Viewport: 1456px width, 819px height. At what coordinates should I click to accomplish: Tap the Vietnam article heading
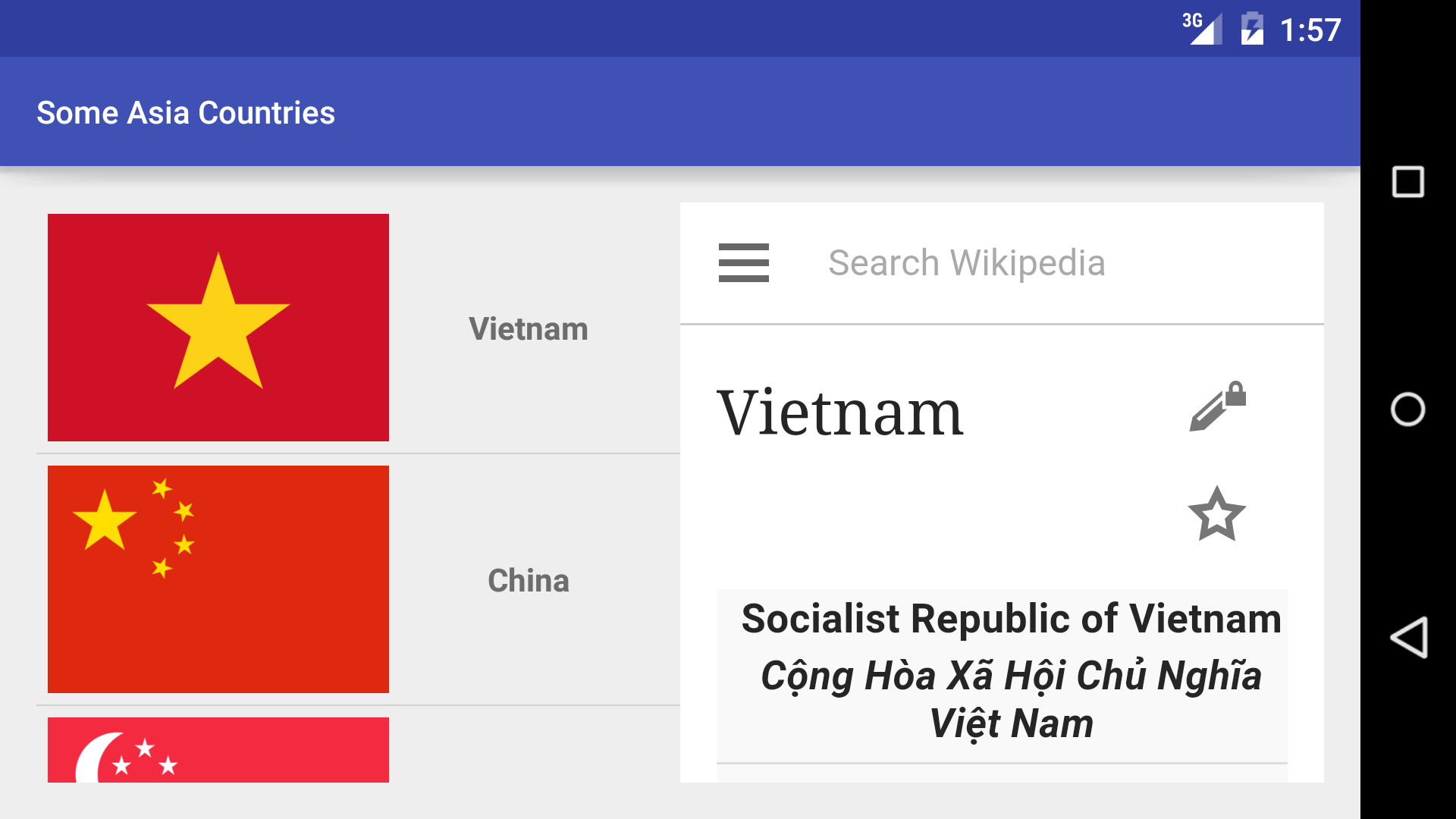click(840, 413)
